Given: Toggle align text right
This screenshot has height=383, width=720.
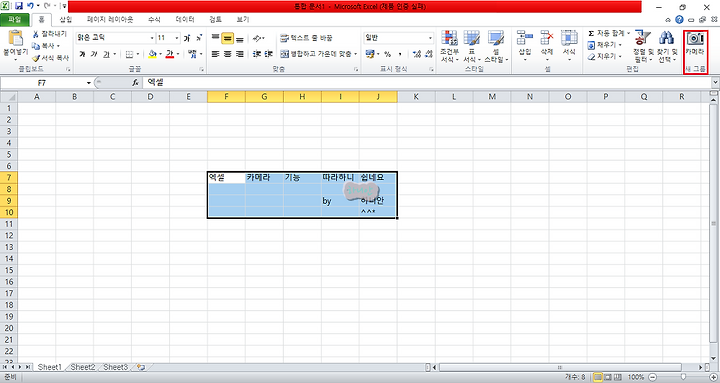Looking at the screenshot, I should (x=239, y=54).
